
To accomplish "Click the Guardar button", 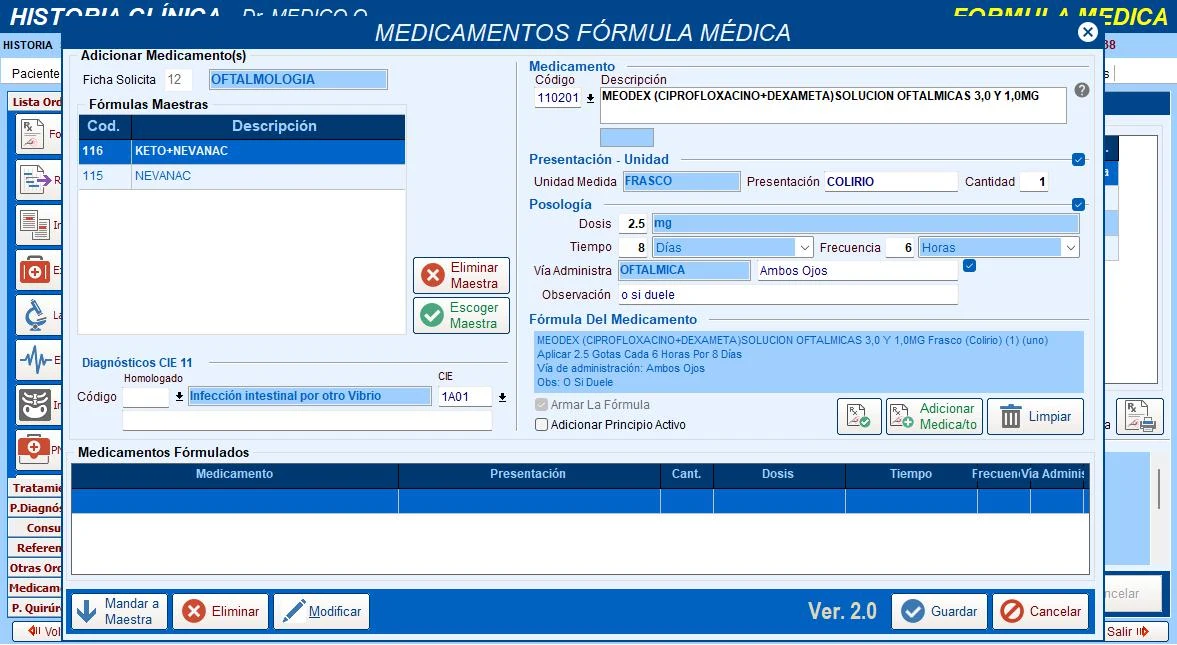I will [940, 611].
